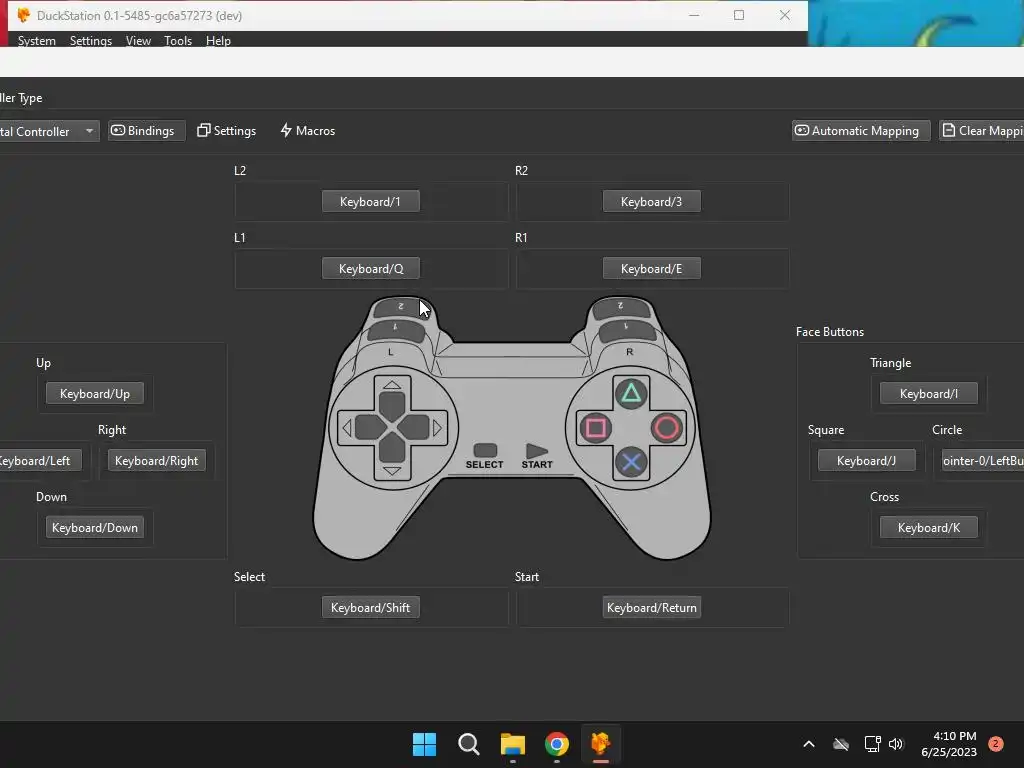Open Windows Search from taskbar

point(469,744)
